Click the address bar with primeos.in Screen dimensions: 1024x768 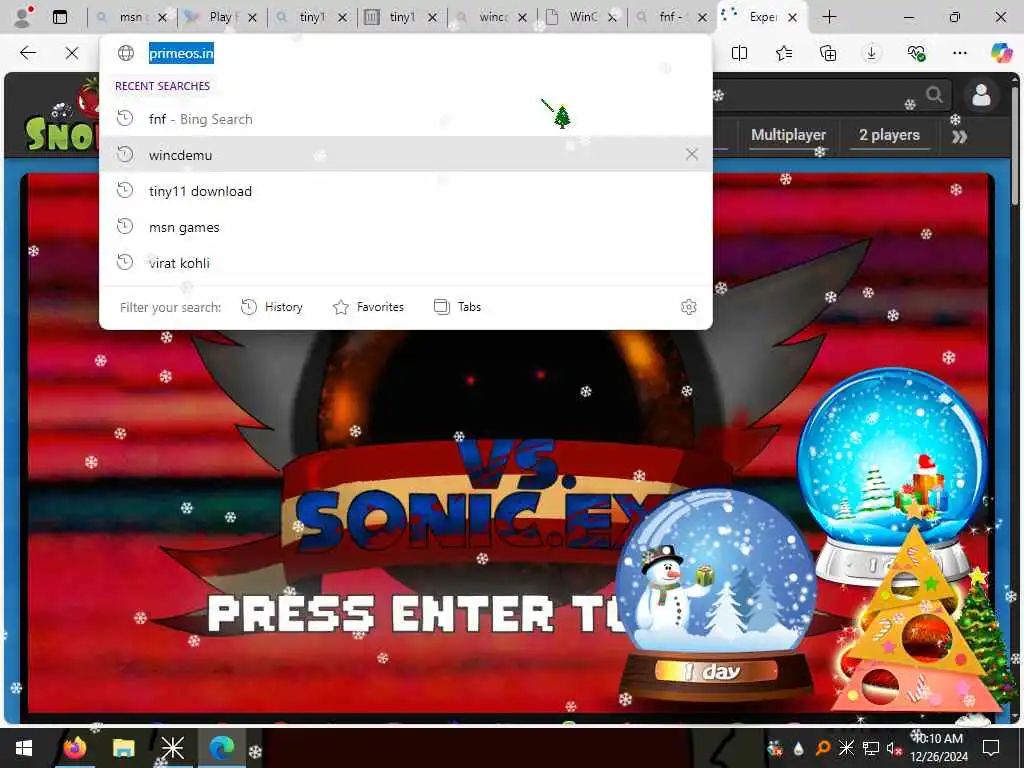406,53
